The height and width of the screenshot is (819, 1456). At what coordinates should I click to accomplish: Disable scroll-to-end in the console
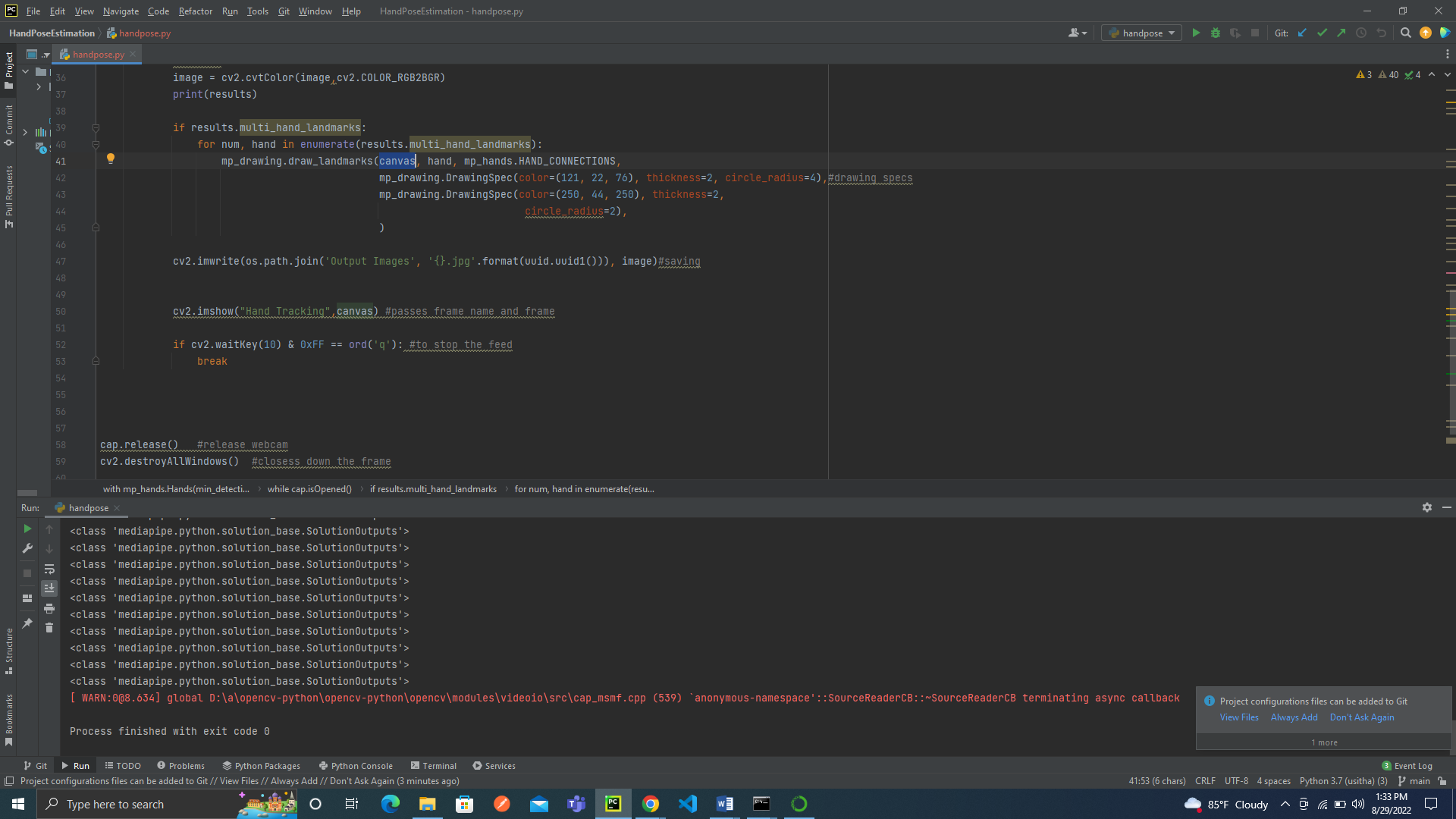pyautogui.click(x=49, y=588)
